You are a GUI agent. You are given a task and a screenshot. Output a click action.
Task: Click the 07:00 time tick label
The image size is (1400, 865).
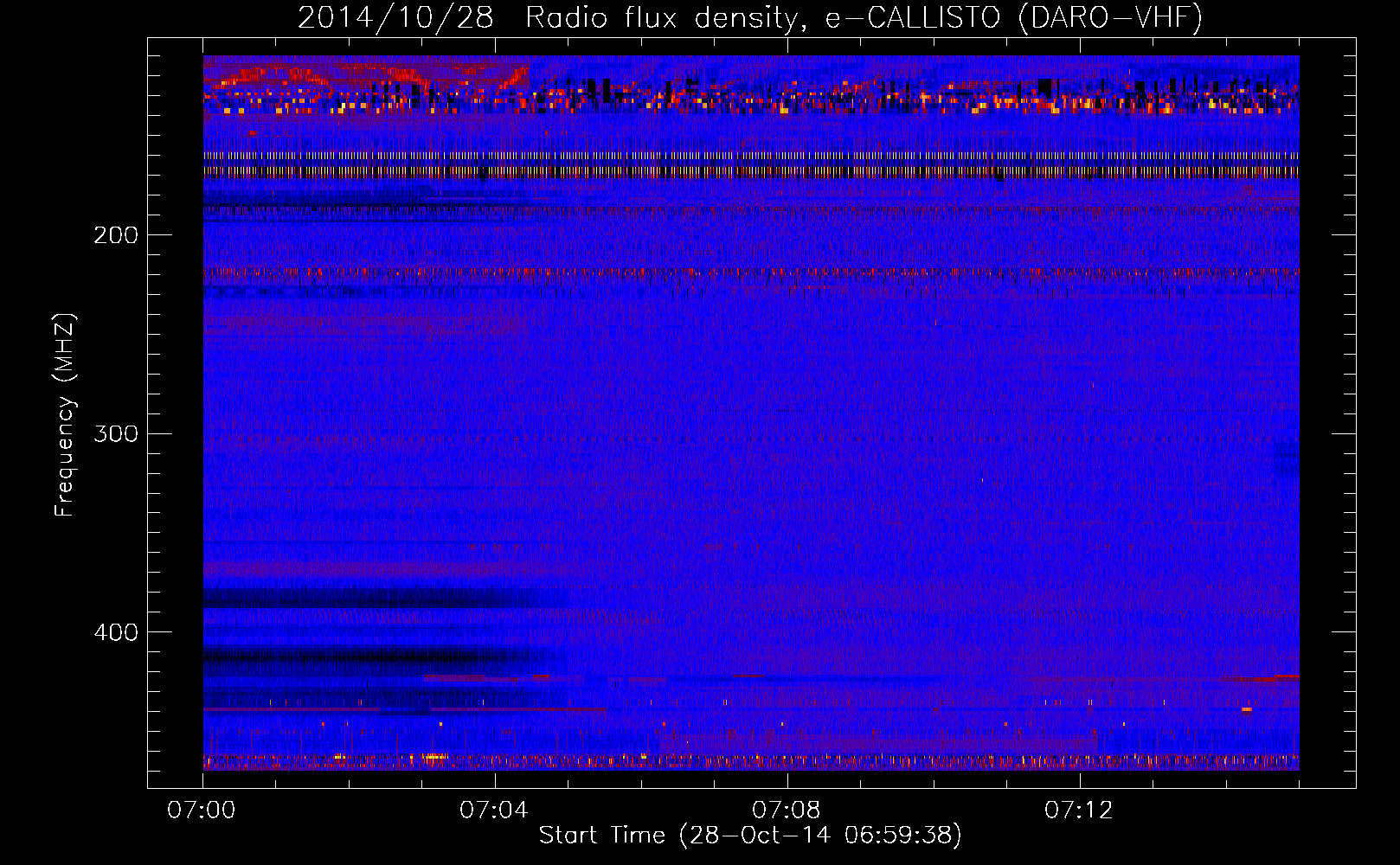(x=202, y=810)
